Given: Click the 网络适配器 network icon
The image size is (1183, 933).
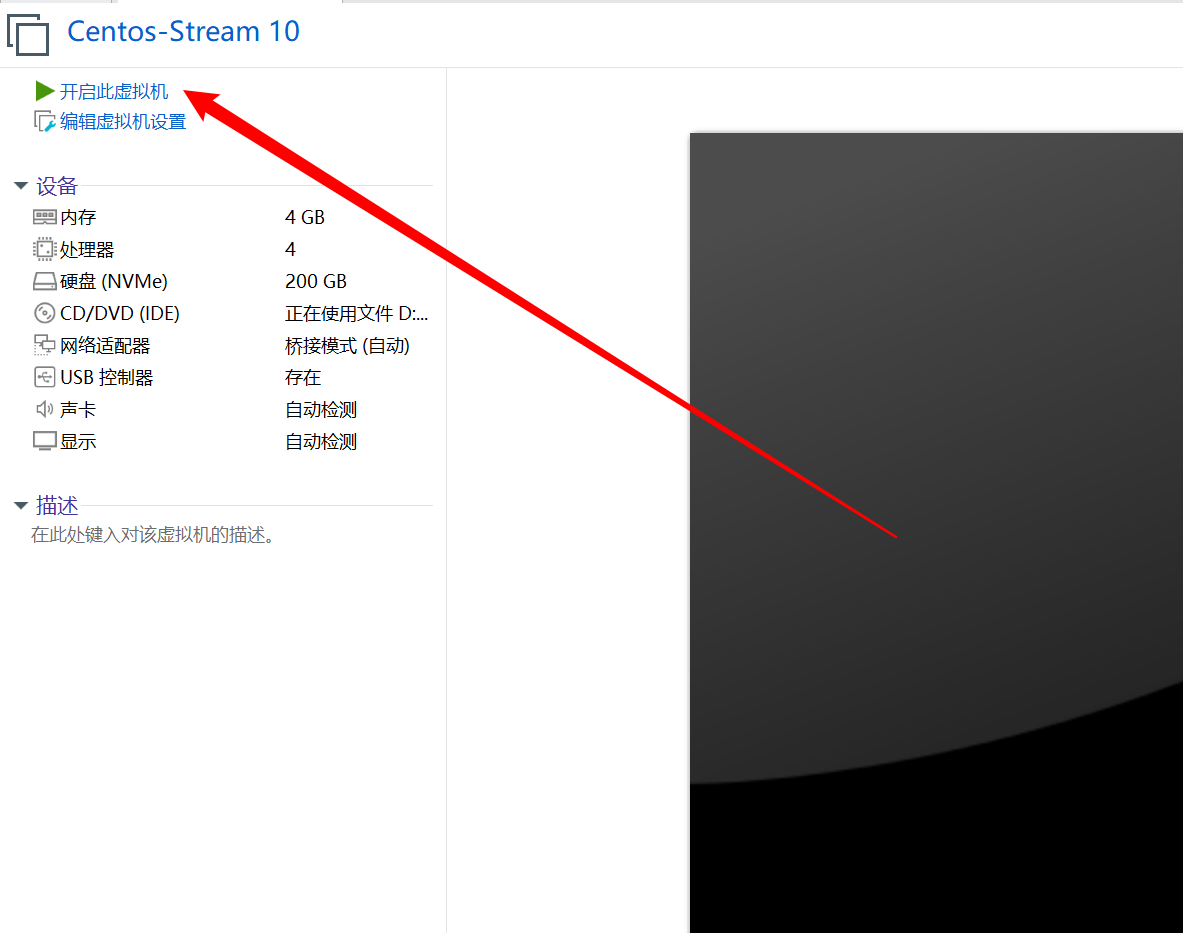Looking at the screenshot, I should (x=45, y=345).
